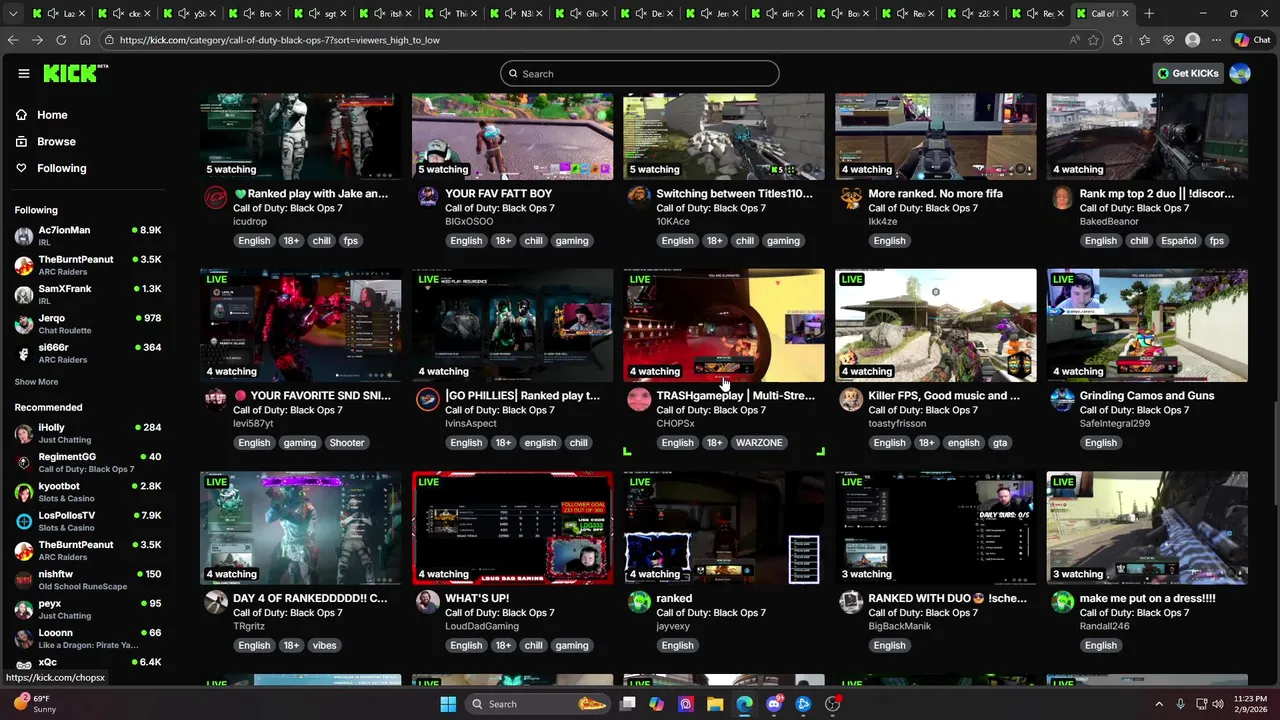Select the WARZONE tag under CHOPSx
This screenshot has height=720, width=1280.
[759, 443]
